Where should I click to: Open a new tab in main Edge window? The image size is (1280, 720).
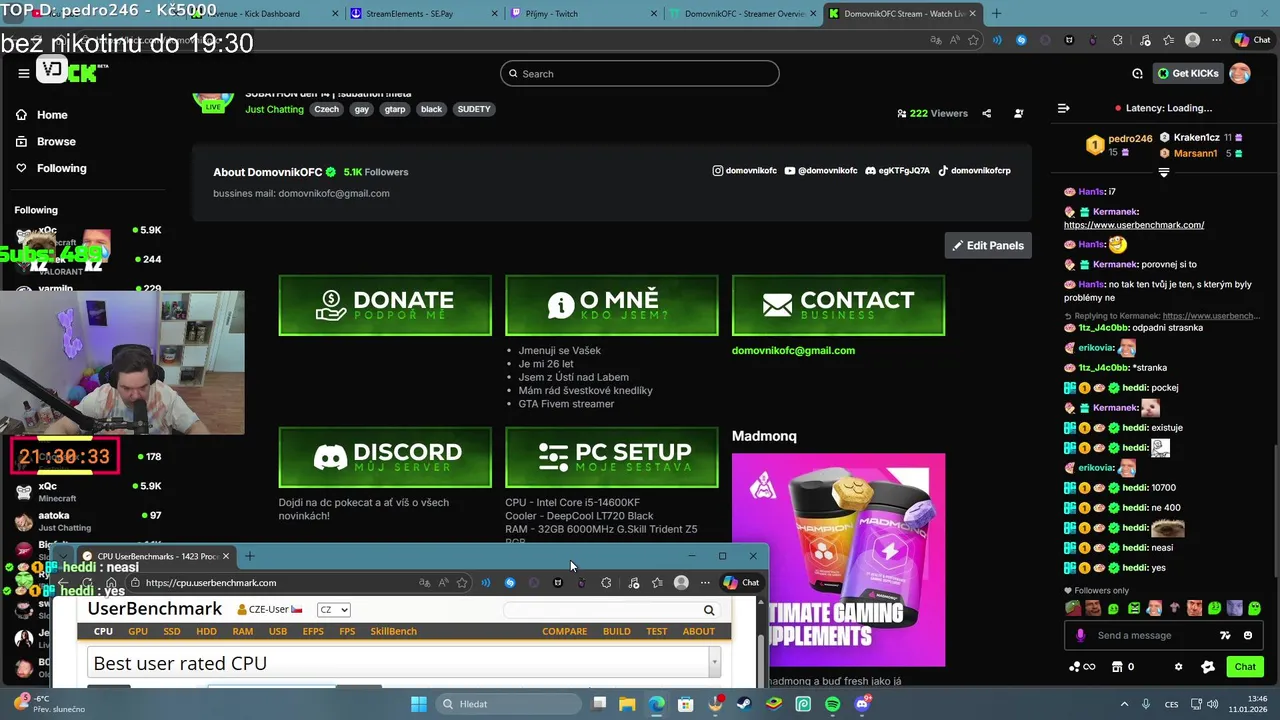(996, 14)
